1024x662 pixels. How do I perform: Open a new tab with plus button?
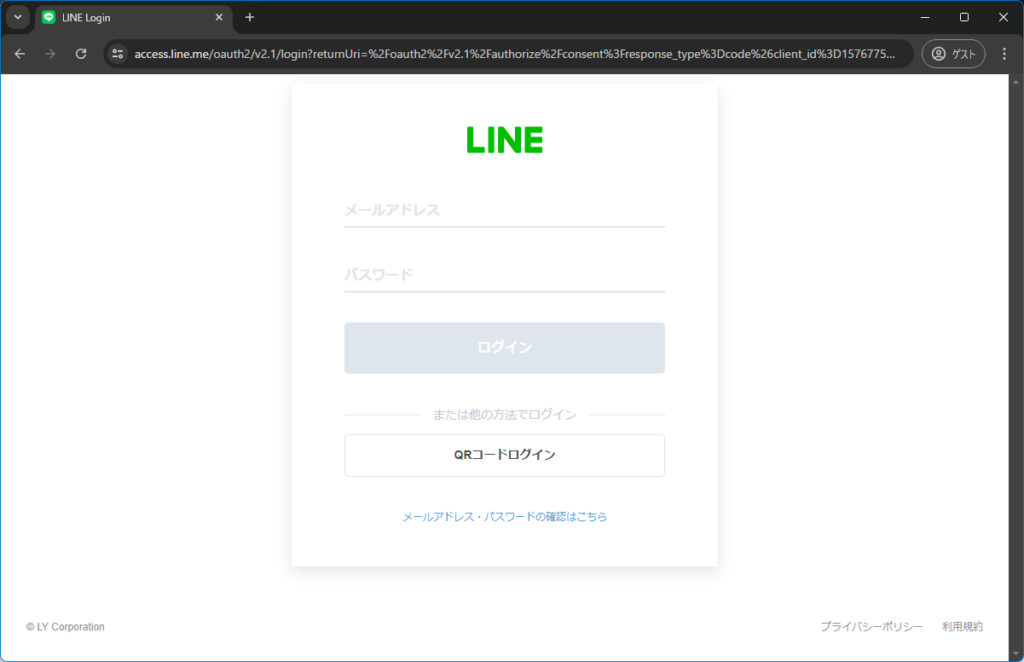[249, 18]
